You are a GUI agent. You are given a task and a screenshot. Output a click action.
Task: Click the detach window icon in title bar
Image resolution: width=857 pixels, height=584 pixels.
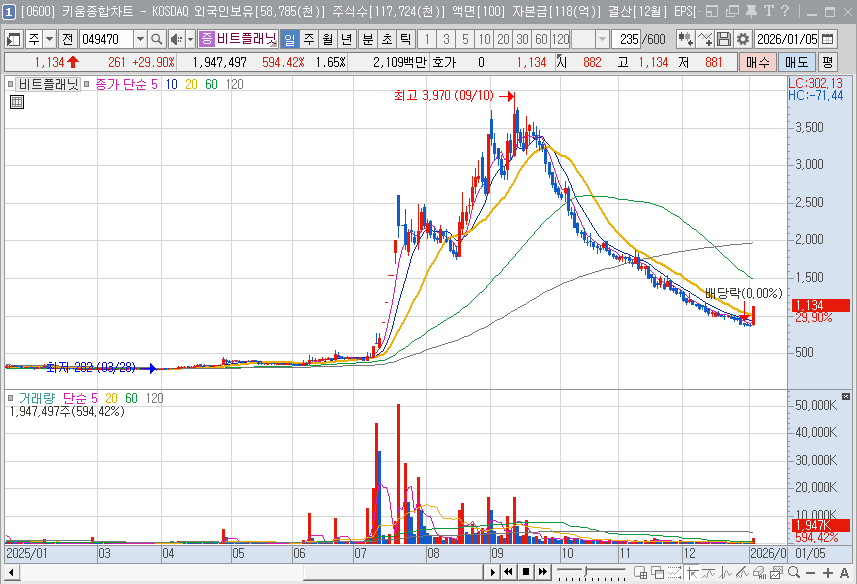coord(712,11)
